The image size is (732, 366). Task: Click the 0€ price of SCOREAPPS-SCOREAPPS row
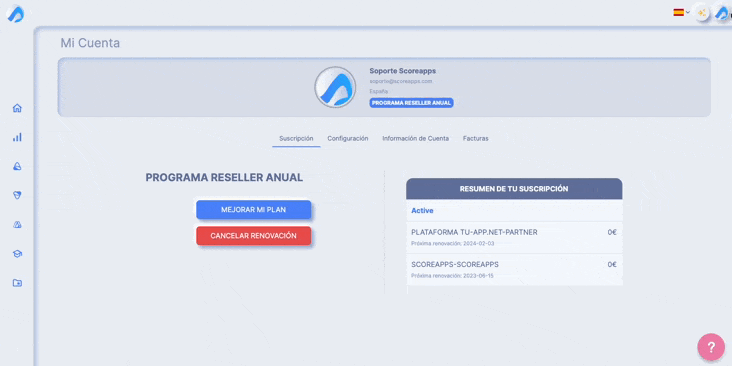tap(612, 264)
